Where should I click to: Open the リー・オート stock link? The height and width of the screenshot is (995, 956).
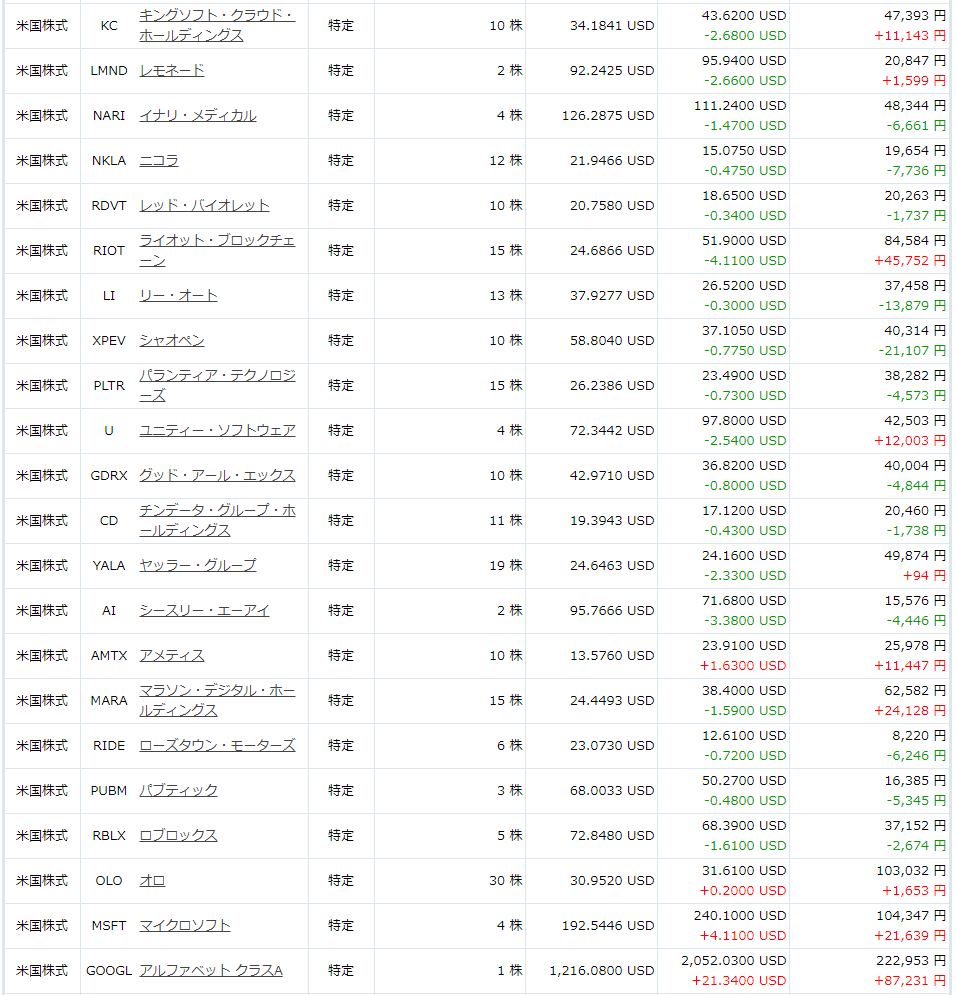[178, 296]
